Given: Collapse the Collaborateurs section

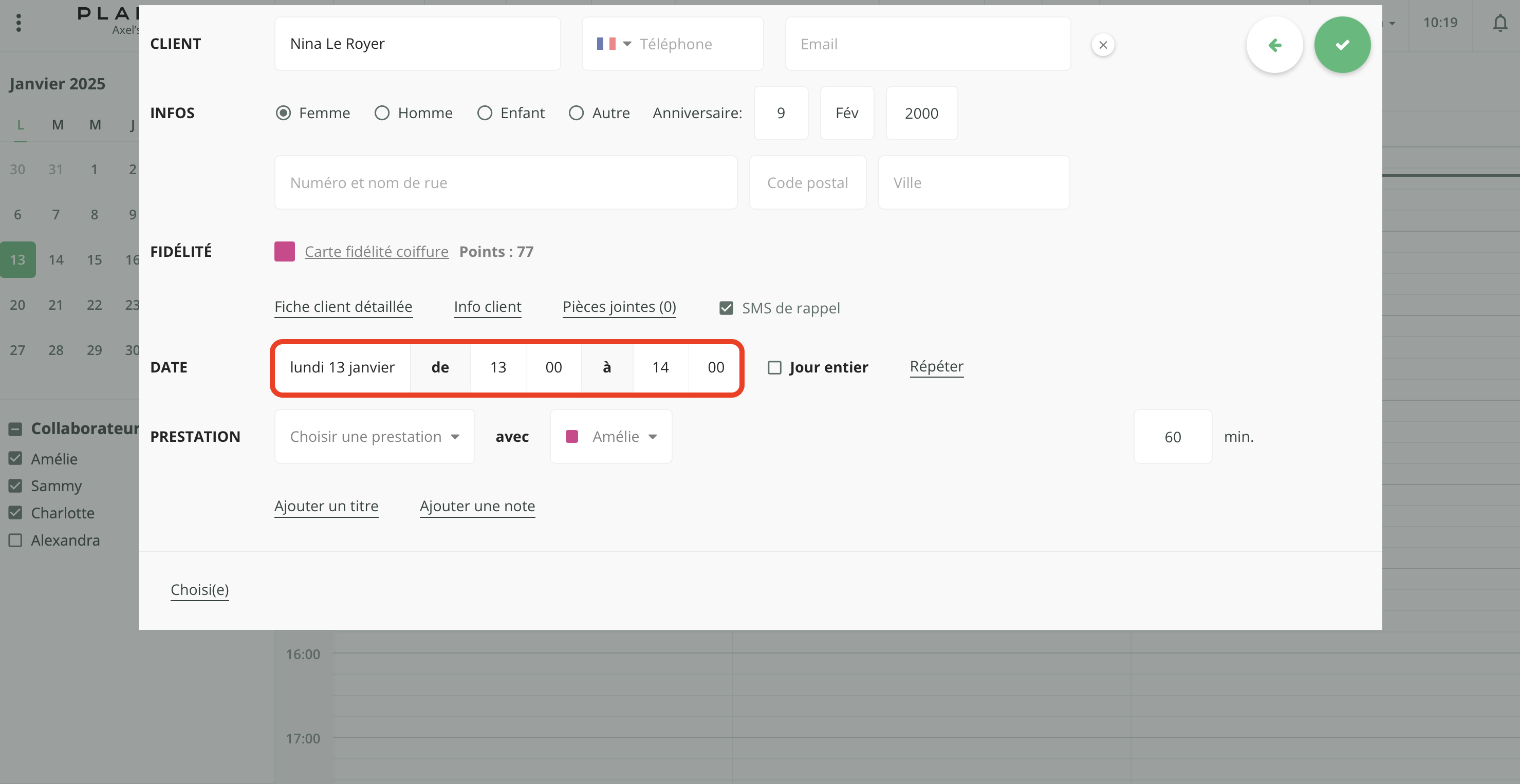Looking at the screenshot, I should point(15,428).
